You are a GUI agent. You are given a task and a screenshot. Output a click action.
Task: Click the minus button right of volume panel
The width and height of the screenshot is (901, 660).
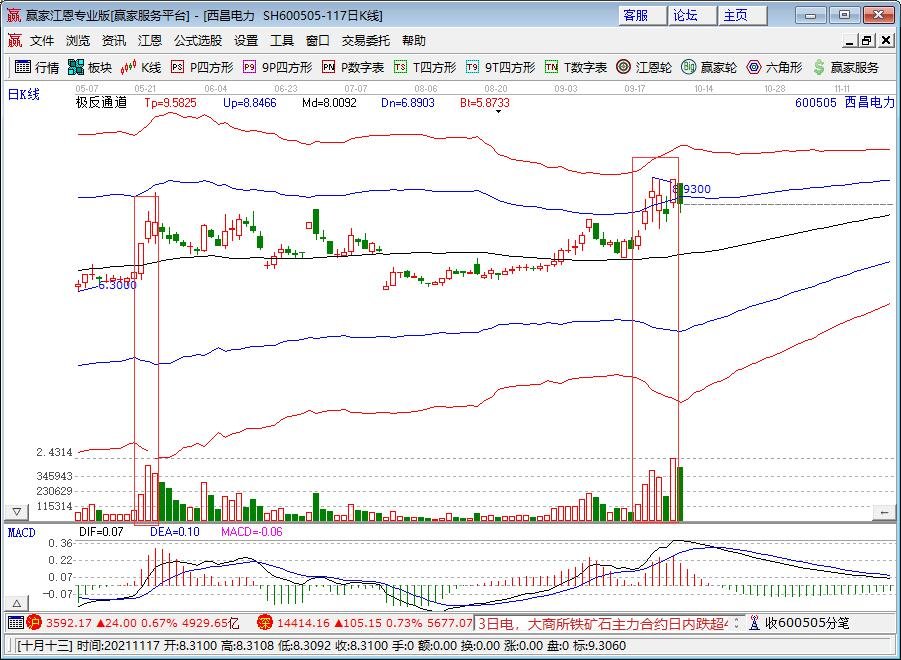[x=884, y=512]
